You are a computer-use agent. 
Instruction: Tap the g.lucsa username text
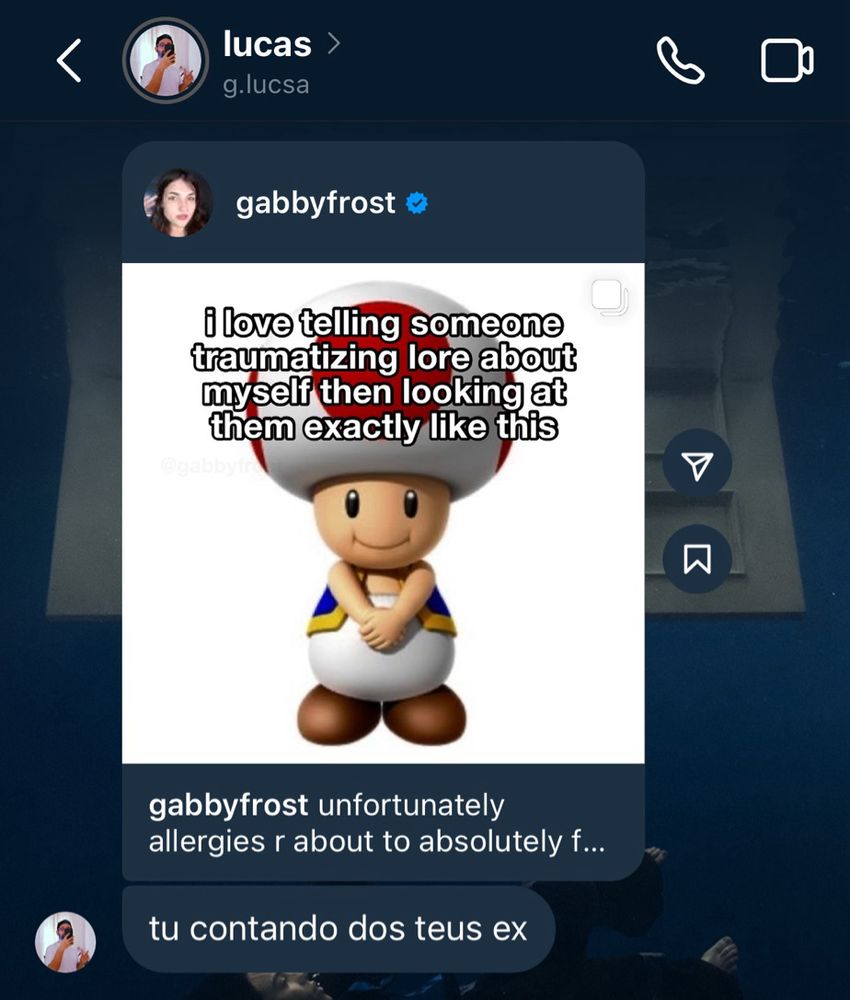[x=266, y=85]
